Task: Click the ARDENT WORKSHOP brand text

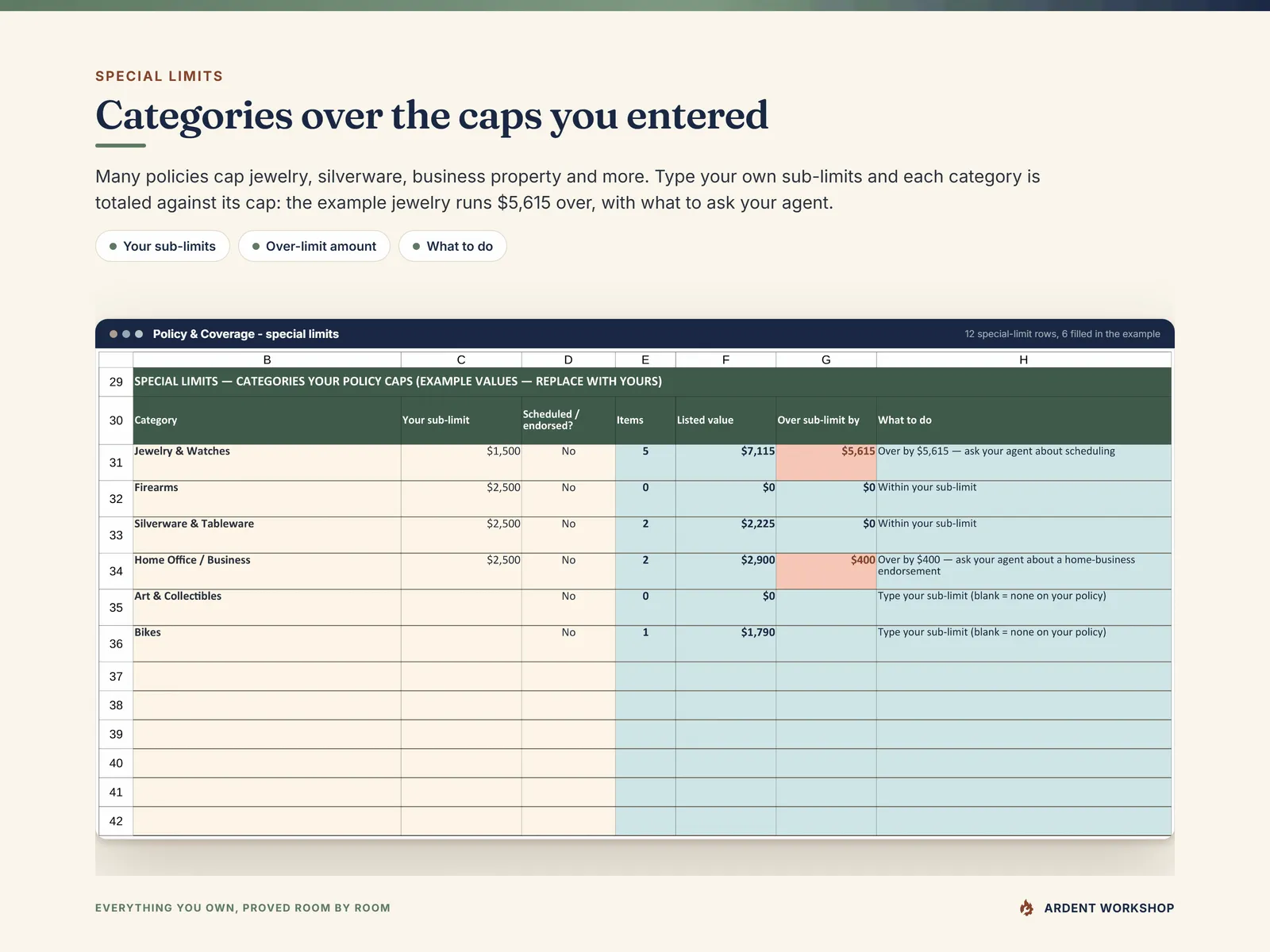Action: click(1109, 908)
